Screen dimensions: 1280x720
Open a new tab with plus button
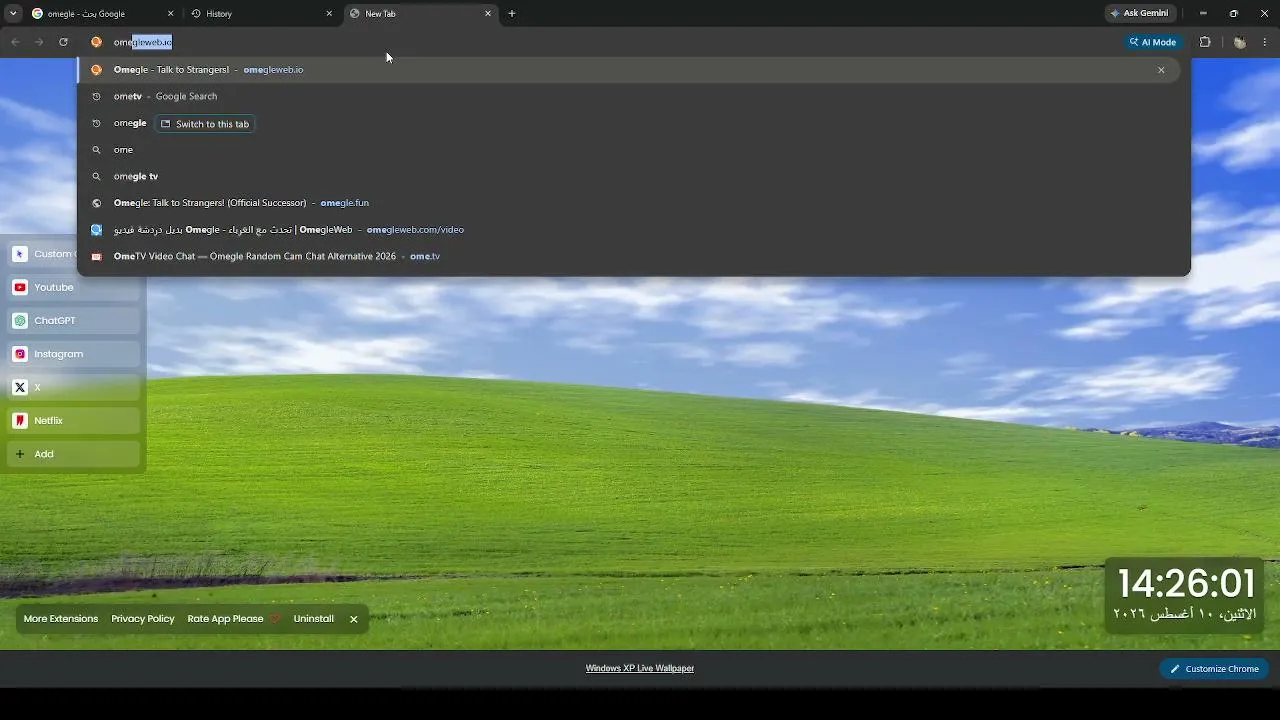(512, 14)
